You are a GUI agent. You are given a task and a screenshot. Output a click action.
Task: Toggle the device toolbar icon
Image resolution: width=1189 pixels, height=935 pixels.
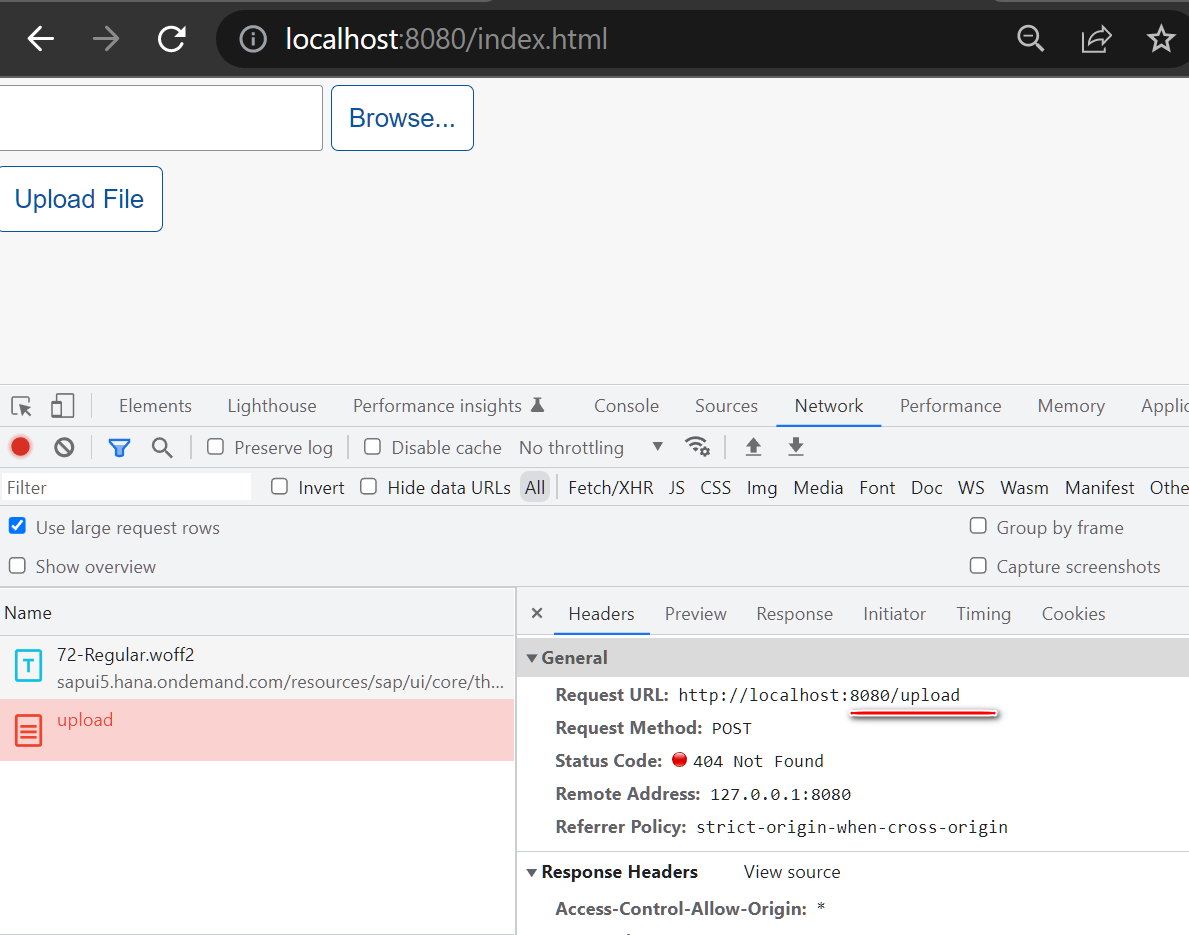point(63,406)
